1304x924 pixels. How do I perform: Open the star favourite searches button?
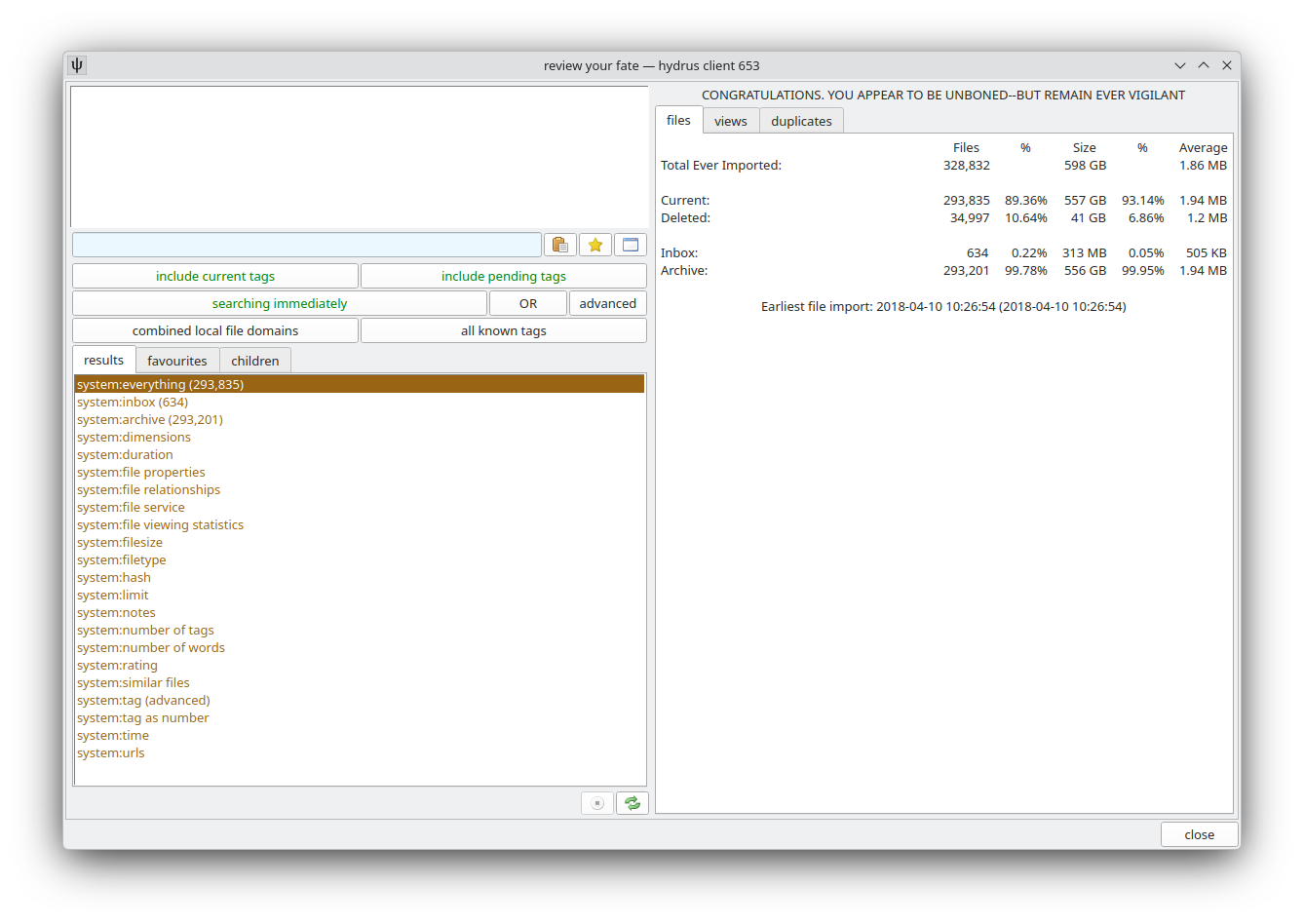tap(595, 245)
